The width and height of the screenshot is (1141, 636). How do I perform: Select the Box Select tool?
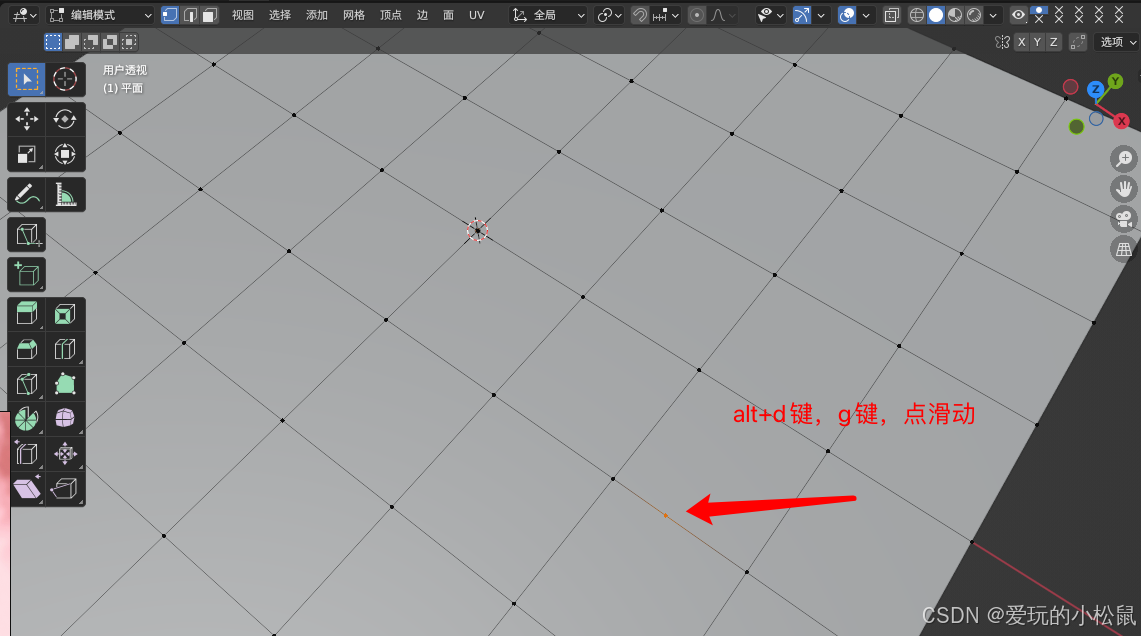click(x=27, y=79)
